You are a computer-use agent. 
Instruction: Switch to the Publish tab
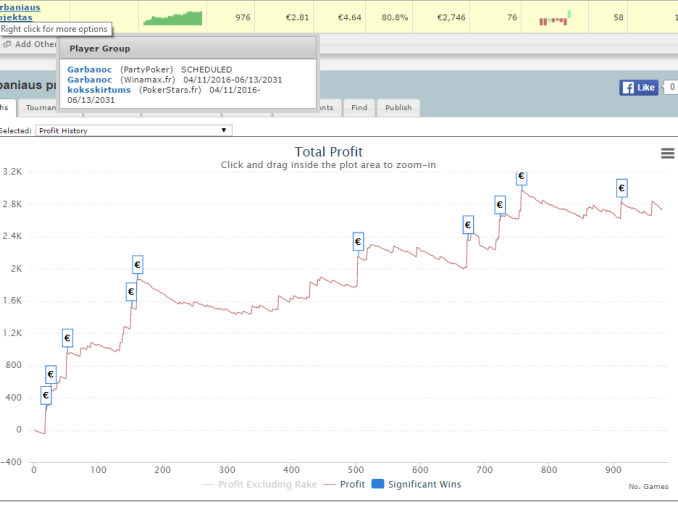click(397, 107)
